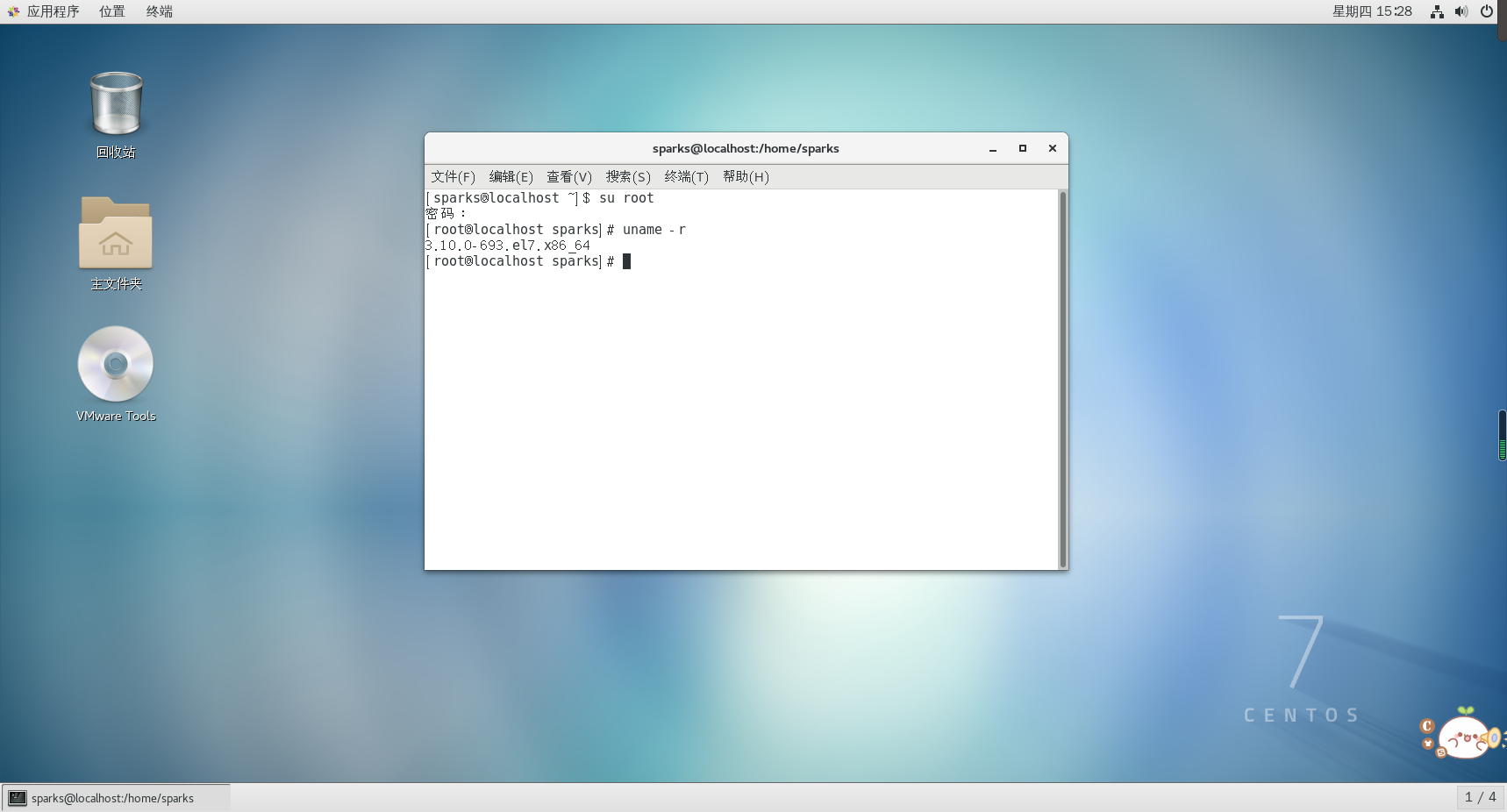Click the Applications menu activities icon
Image resolution: width=1507 pixels, height=812 pixels.
(13, 11)
